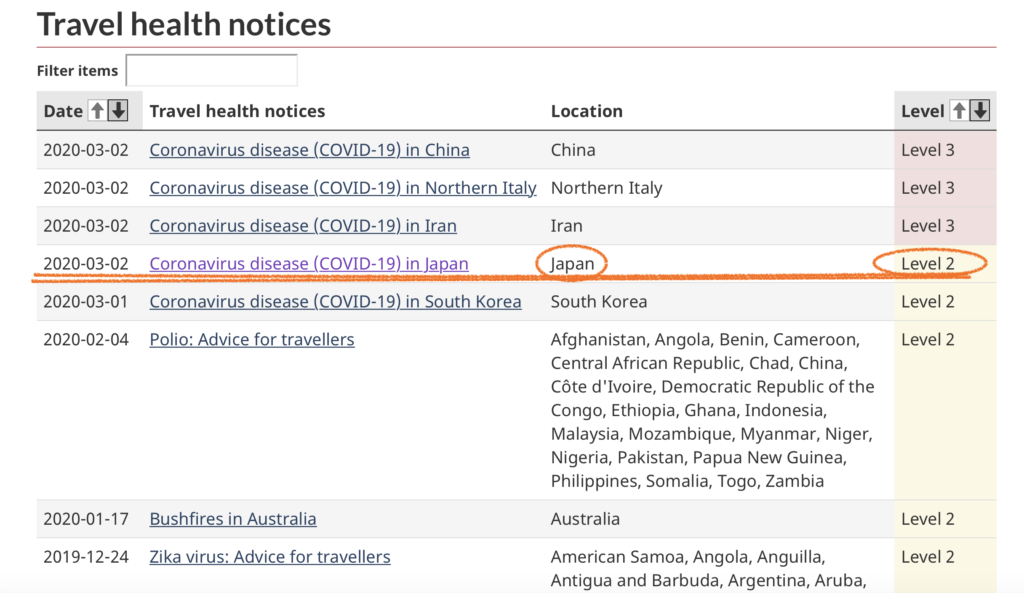Viewport: 1024px width, 593px height.
Task: Click the Level 3 cell in China row
Action: point(927,150)
